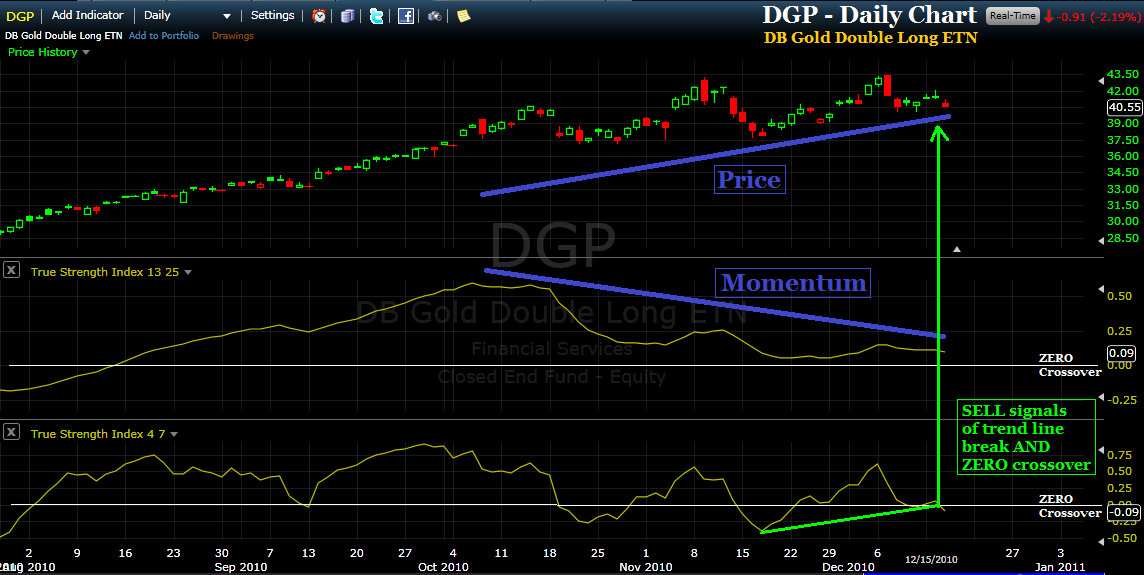
Task: Click the True Strength Index 4 7 title
Action: [x=98, y=433]
